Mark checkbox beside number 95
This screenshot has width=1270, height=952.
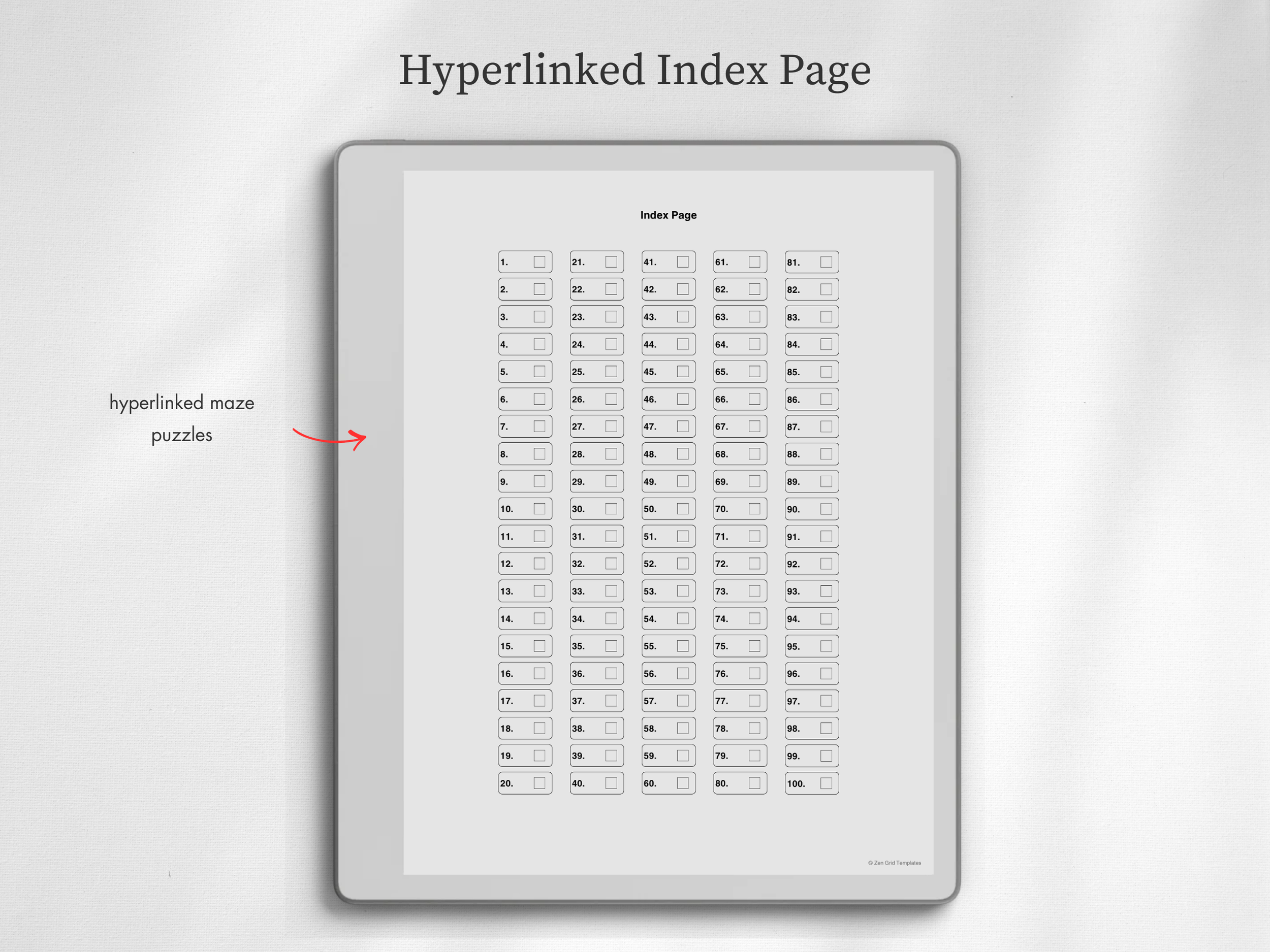(826, 646)
